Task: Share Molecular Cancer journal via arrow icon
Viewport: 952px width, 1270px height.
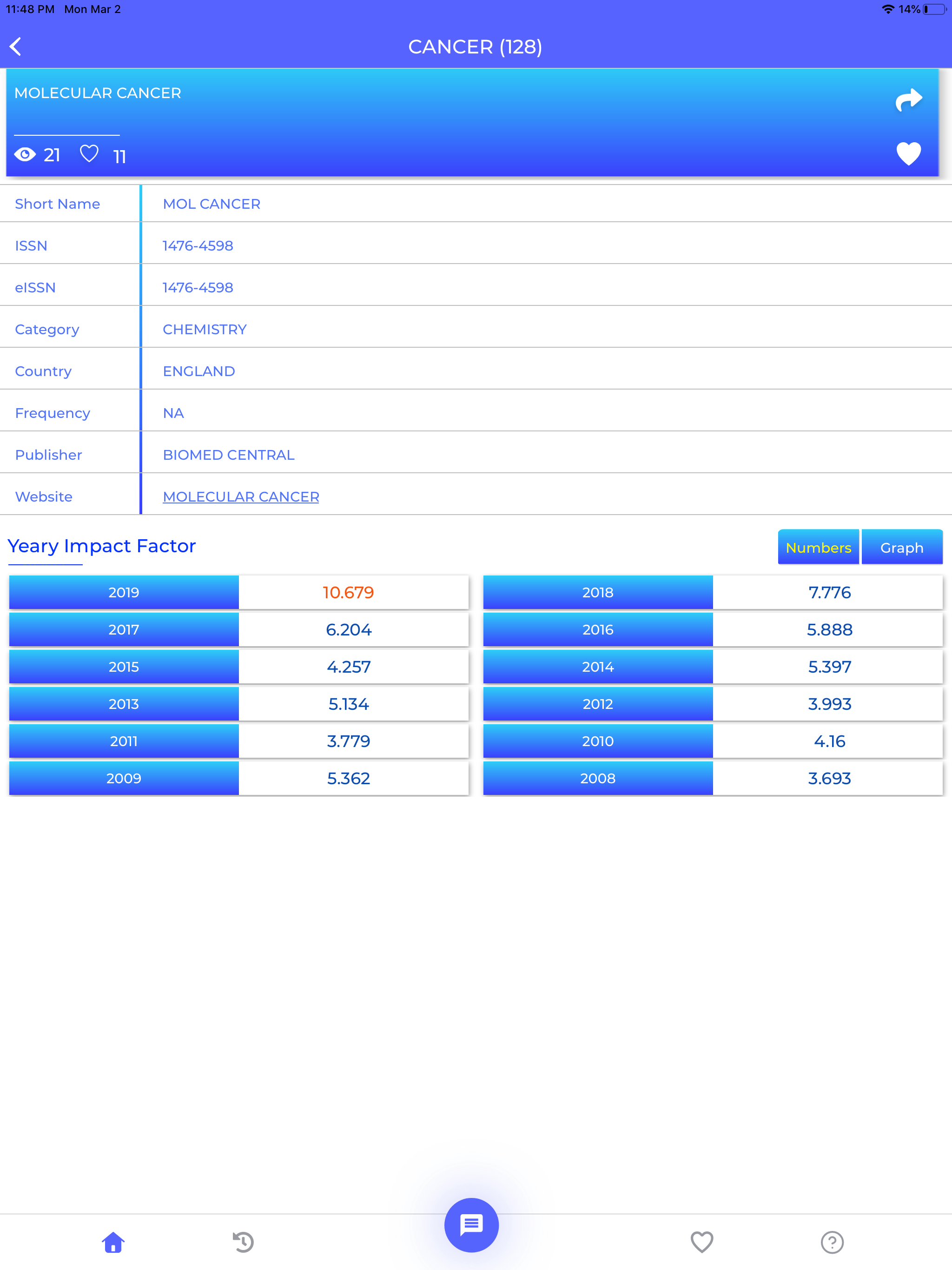Action: [909, 100]
